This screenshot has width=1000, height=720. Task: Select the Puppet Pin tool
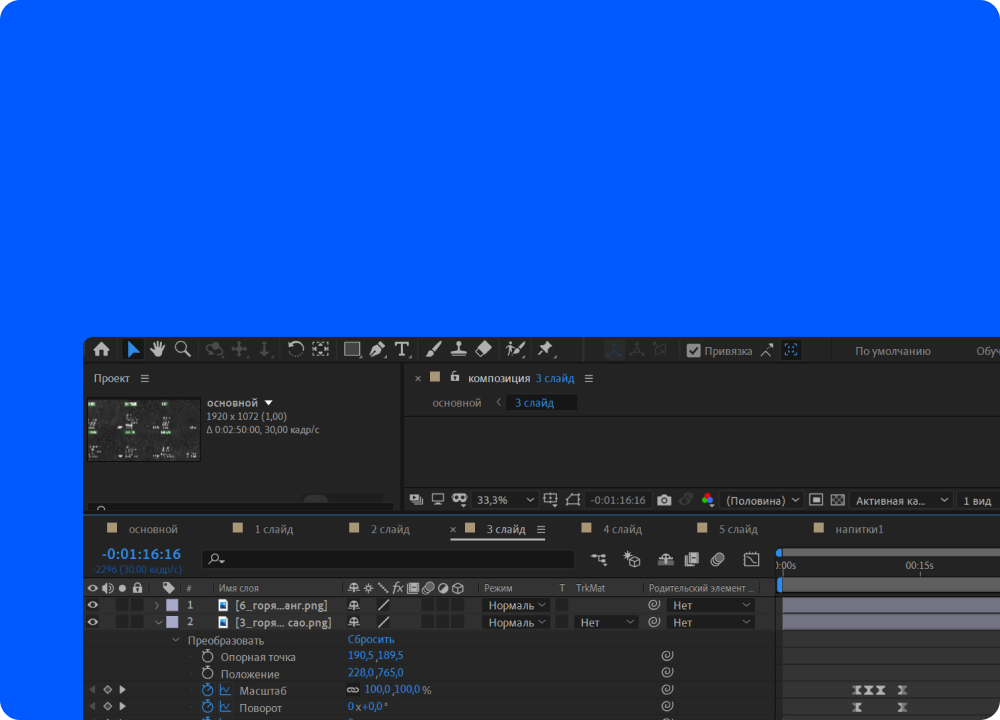545,349
